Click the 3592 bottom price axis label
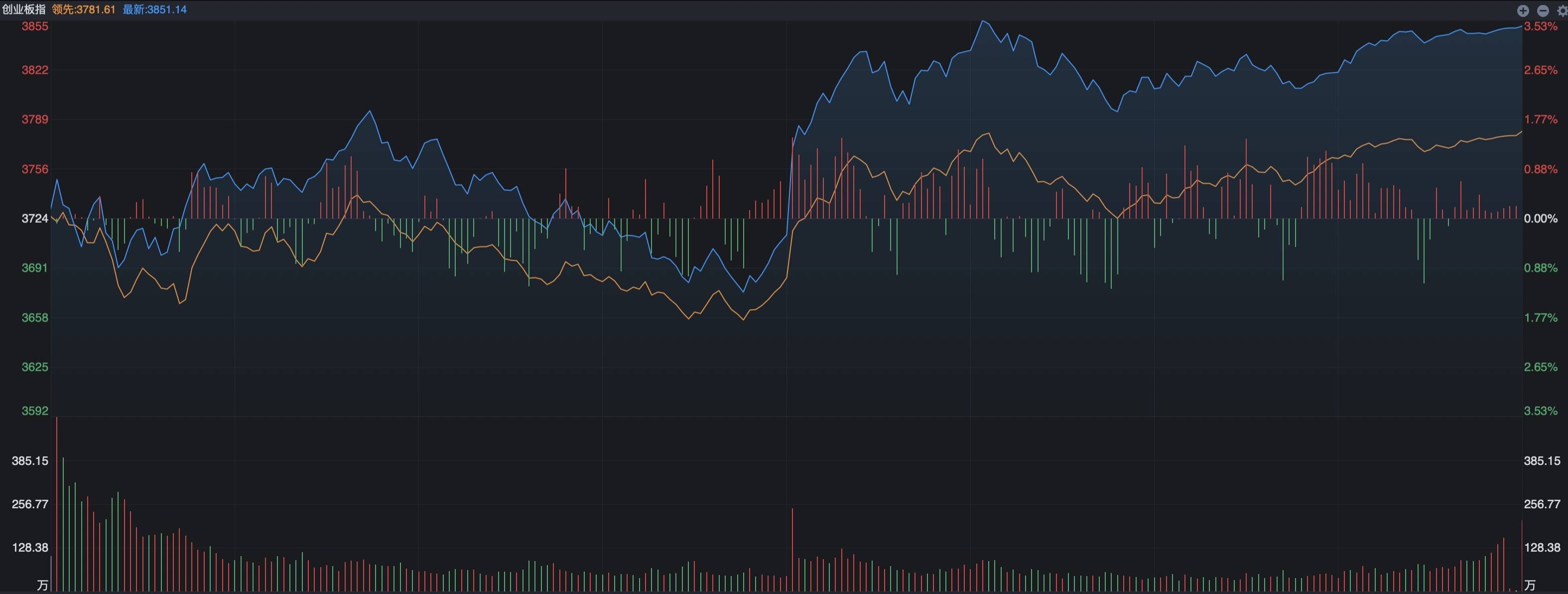Viewport: 1568px width, 594px height. tap(35, 411)
